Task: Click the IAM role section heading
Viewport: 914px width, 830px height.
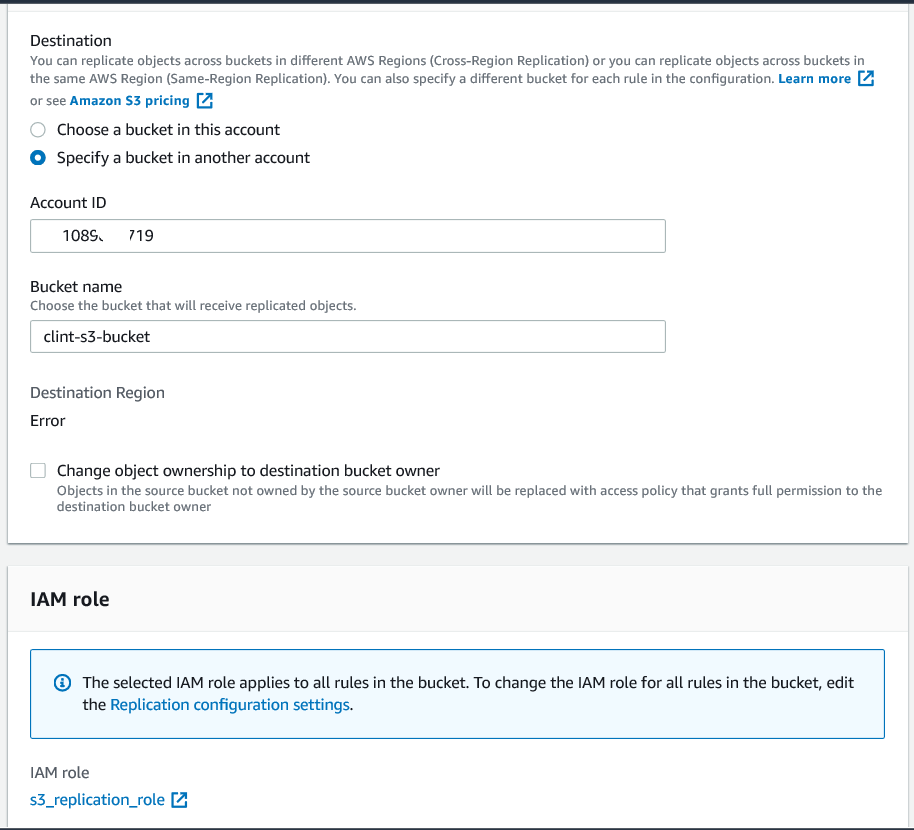Action: (x=70, y=600)
